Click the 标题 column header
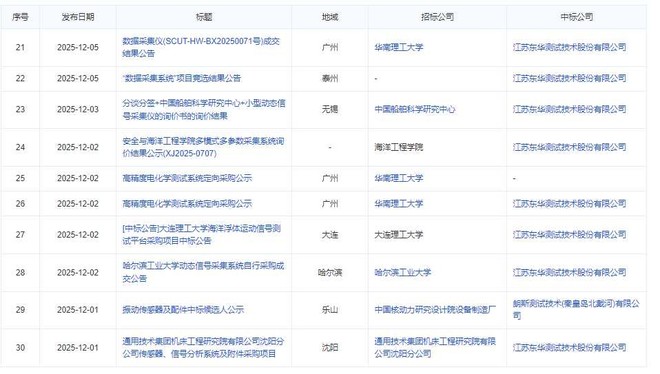 (x=204, y=17)
